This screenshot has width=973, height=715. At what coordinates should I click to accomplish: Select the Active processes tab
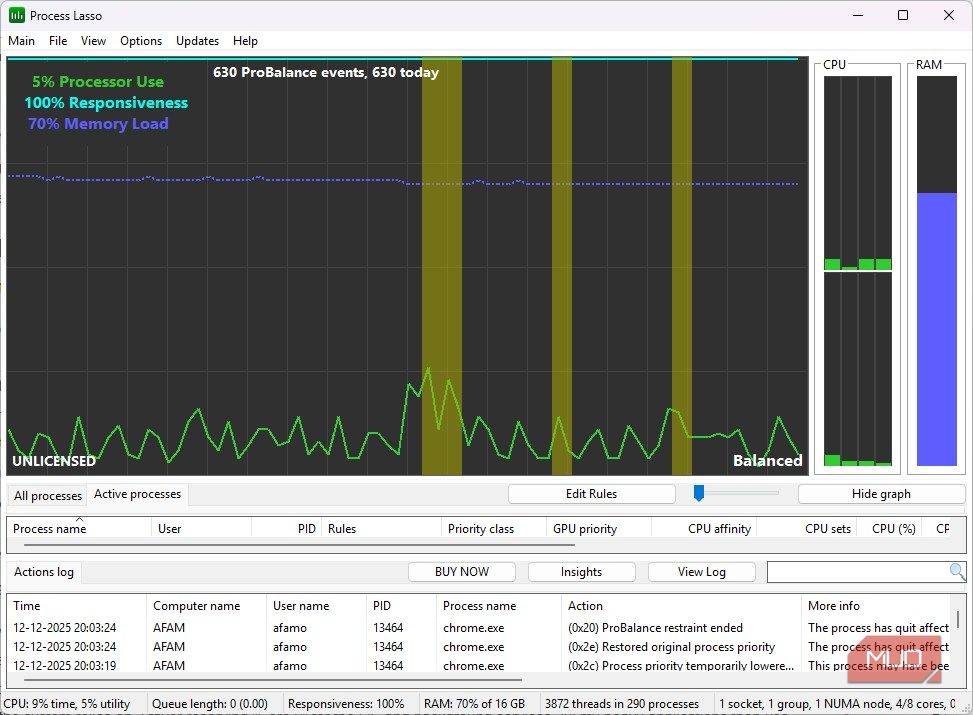(x=137, y=494)
